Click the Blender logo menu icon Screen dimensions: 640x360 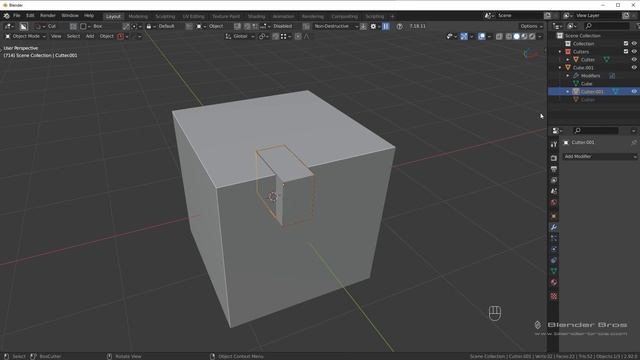[7, 16]
